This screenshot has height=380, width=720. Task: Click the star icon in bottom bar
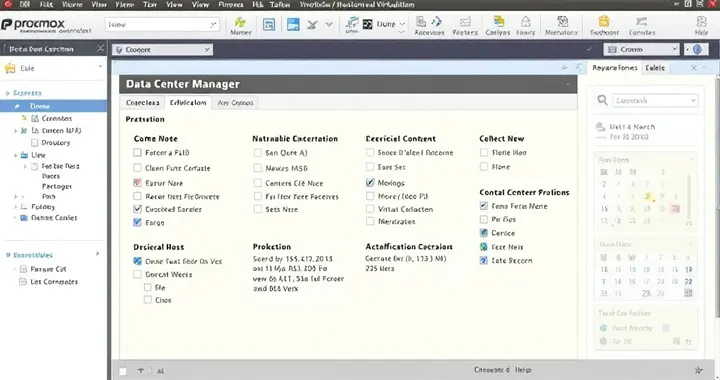point(698,370)
